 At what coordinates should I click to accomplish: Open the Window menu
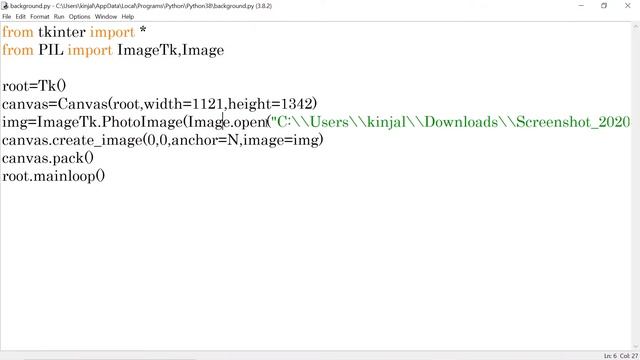pyautogui.click(x=106, y=17)
